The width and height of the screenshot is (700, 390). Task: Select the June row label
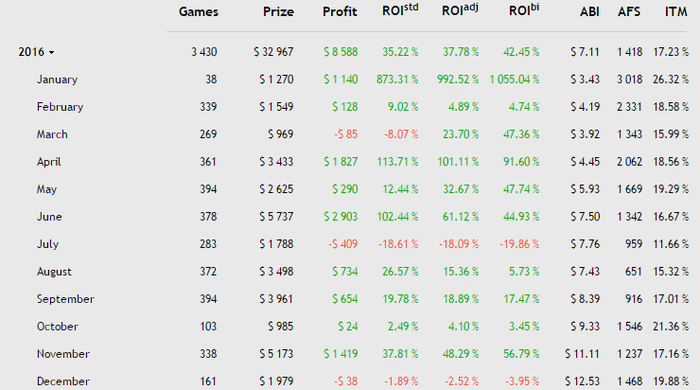point(49,217)
